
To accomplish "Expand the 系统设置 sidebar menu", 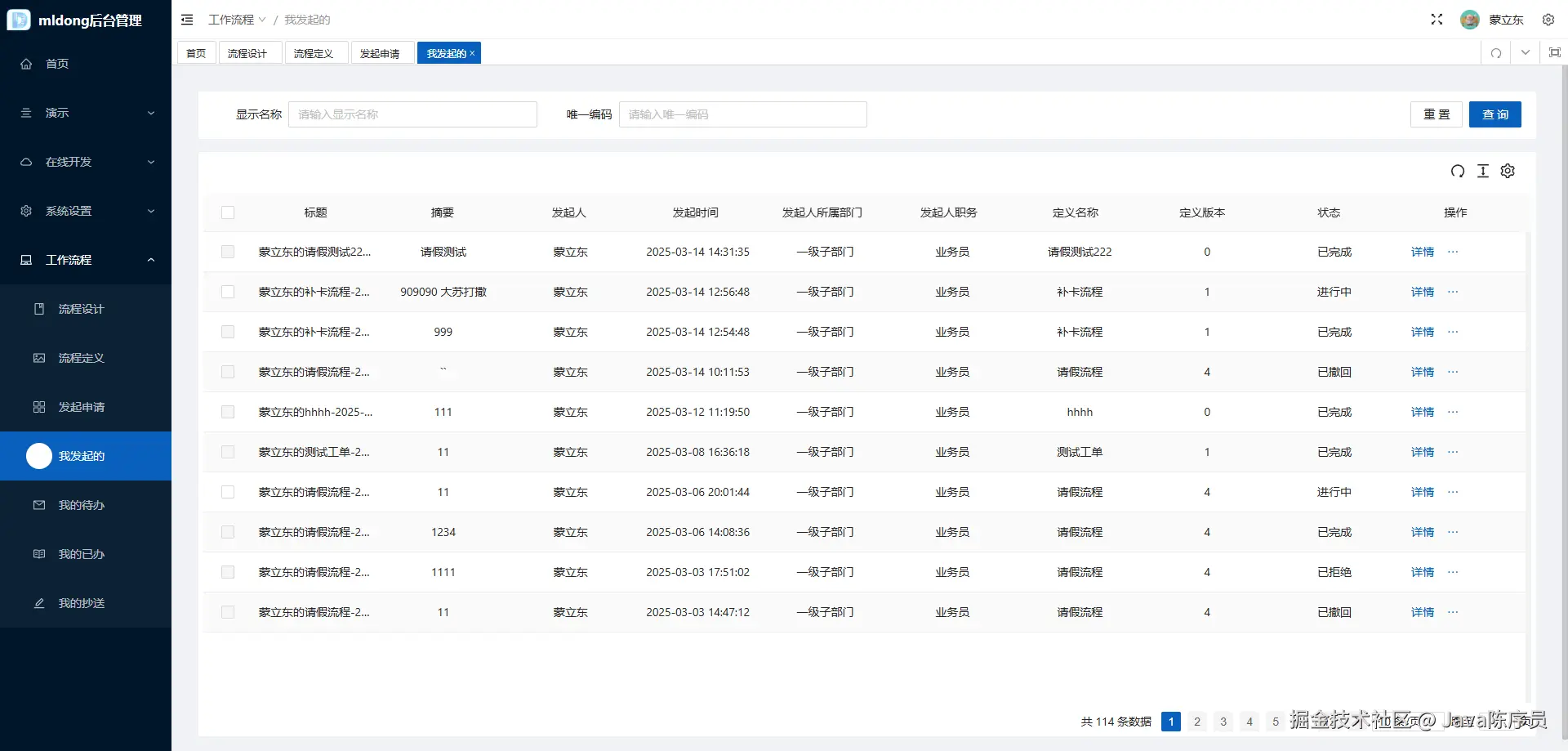I will tap(86, 211).
